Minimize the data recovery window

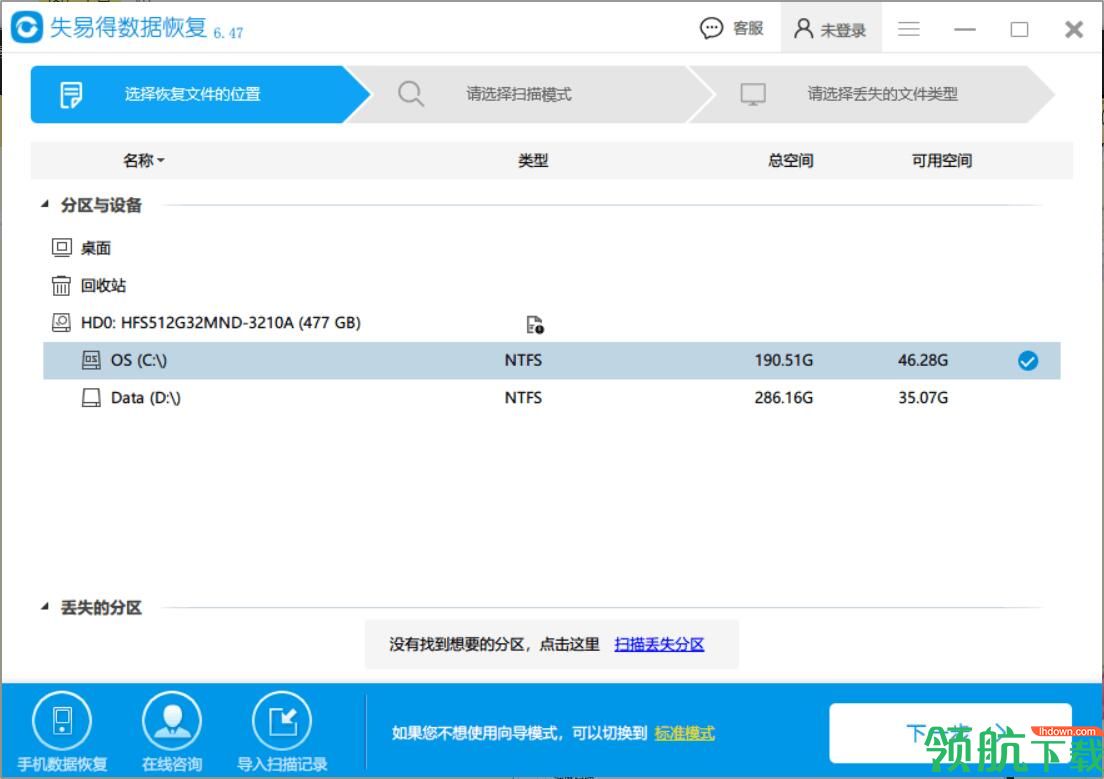click(965, 30)
